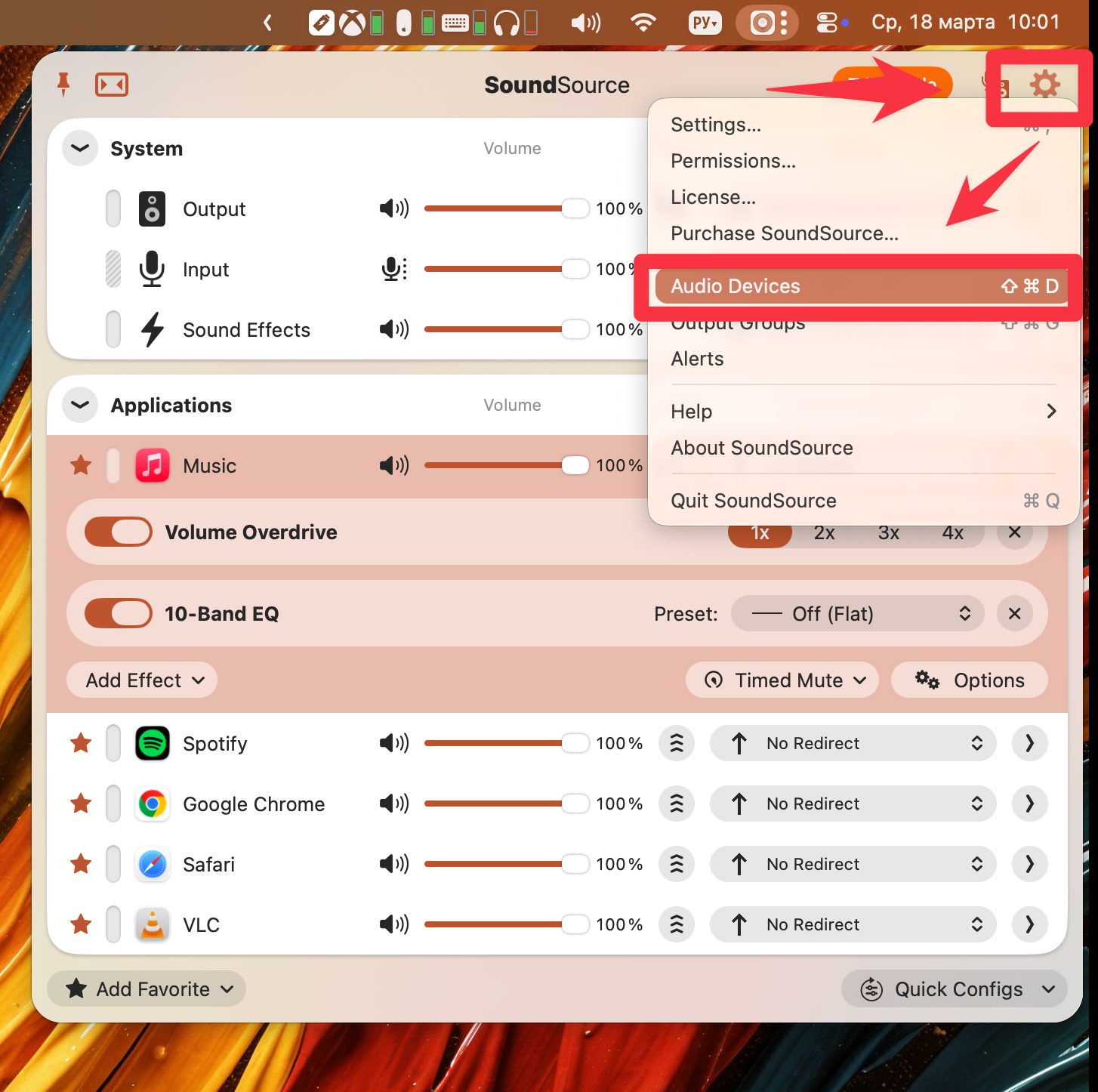Screen dimensions: 1098x1092
Task: Unfavorite VLC with its star
Action: pyautogui.click(x=81, y=924)
